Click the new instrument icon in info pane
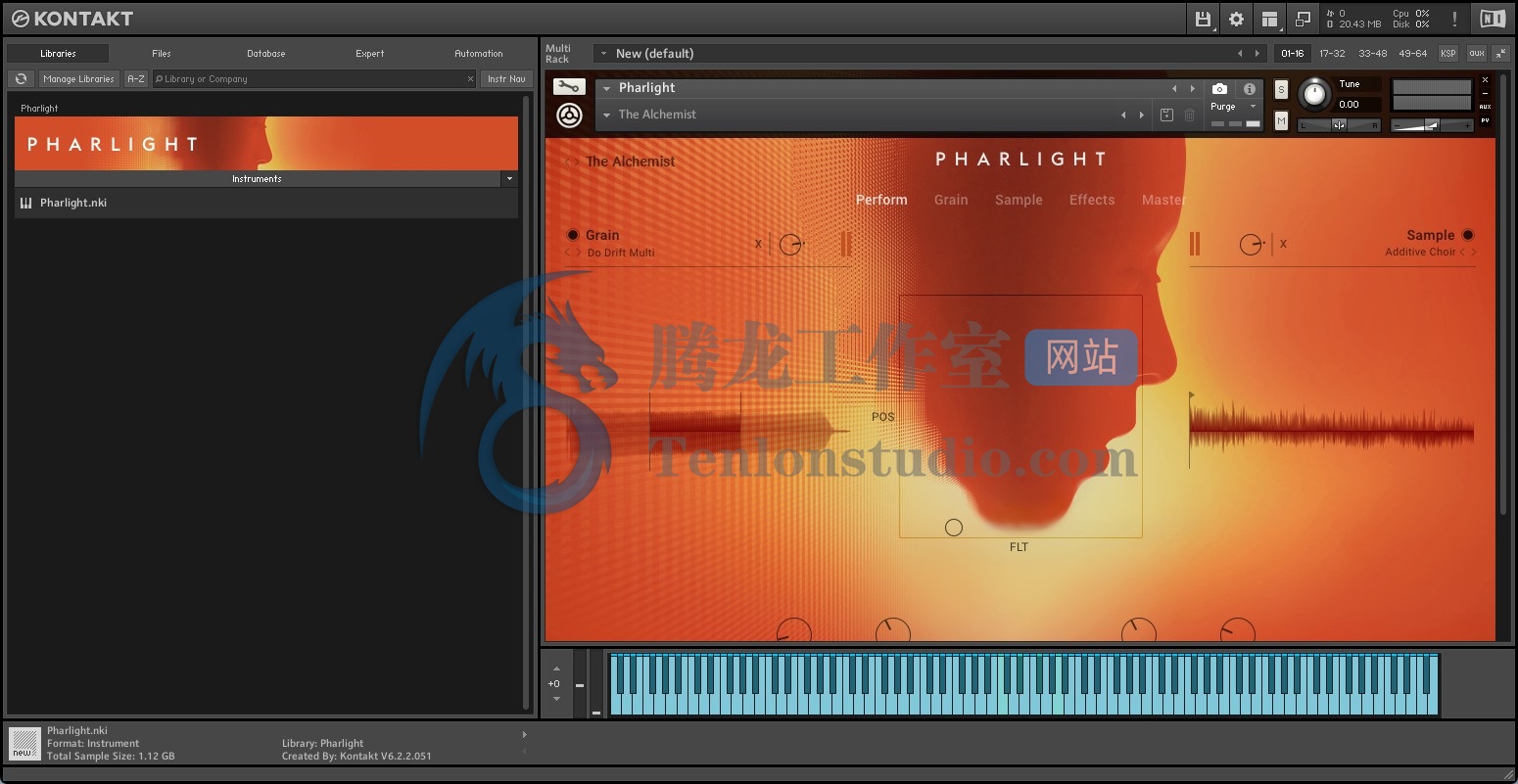 [x=24, y=743]
